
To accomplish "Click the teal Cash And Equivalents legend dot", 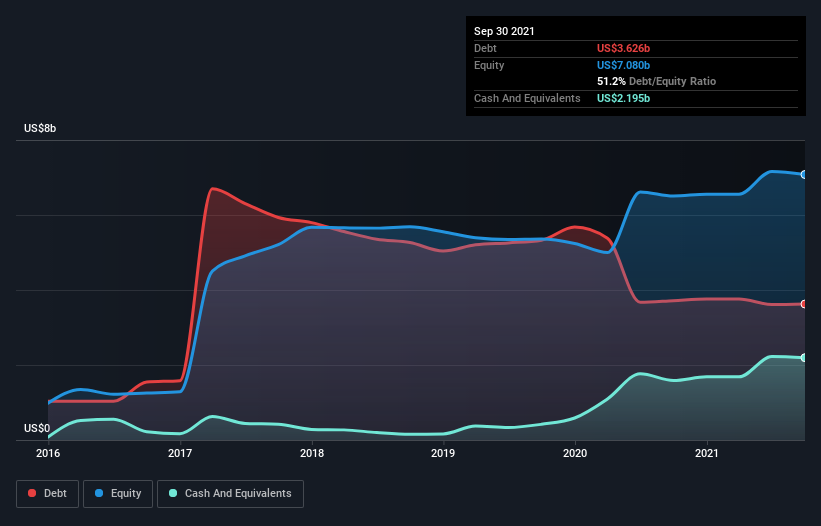I will [173, 493].
